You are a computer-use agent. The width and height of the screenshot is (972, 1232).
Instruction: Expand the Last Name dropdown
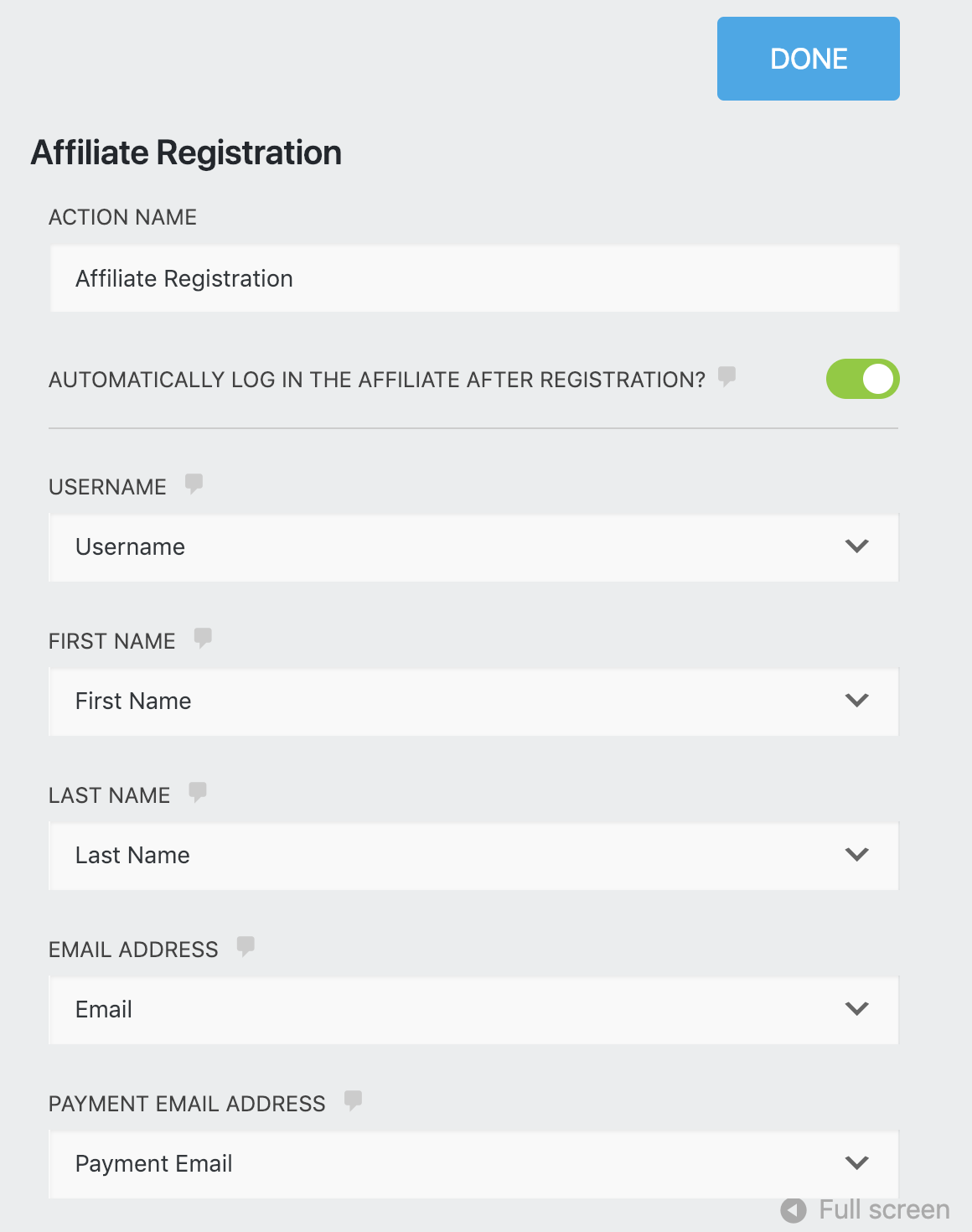coord(856,855)
